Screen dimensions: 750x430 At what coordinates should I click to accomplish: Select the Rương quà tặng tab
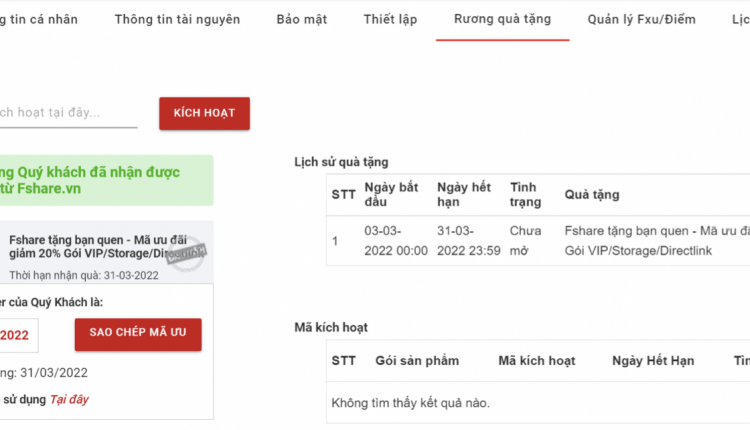(x=502, y=19)
